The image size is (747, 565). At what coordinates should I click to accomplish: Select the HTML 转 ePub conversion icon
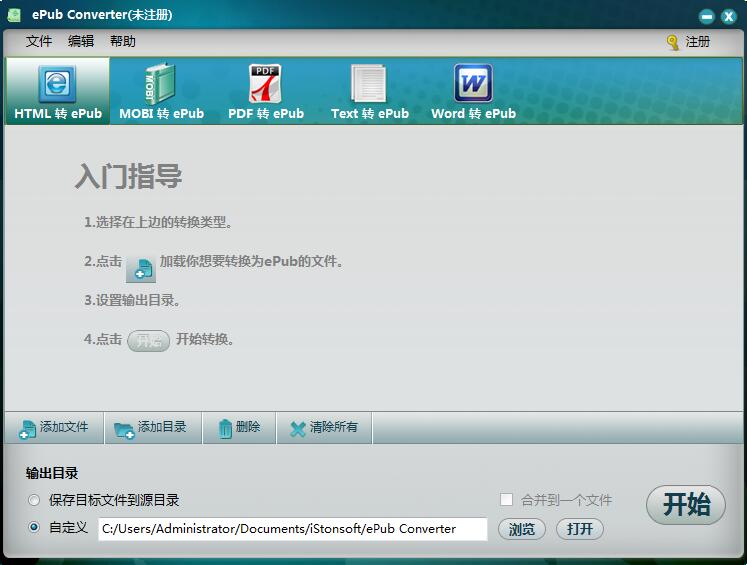pyautogui.click(x=57, y=84)
